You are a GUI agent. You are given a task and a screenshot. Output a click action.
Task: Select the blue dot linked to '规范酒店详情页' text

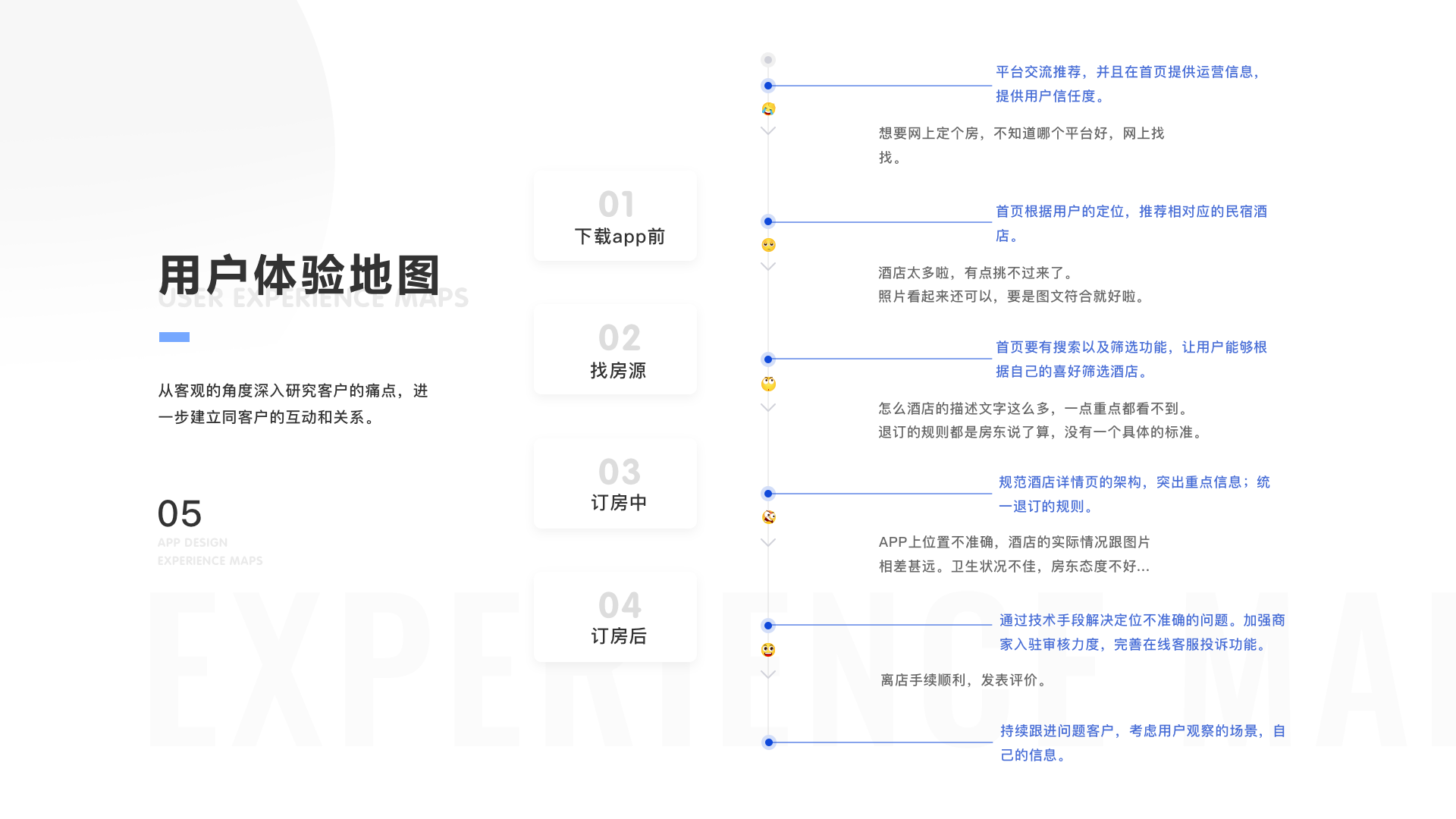coord(768,494)
